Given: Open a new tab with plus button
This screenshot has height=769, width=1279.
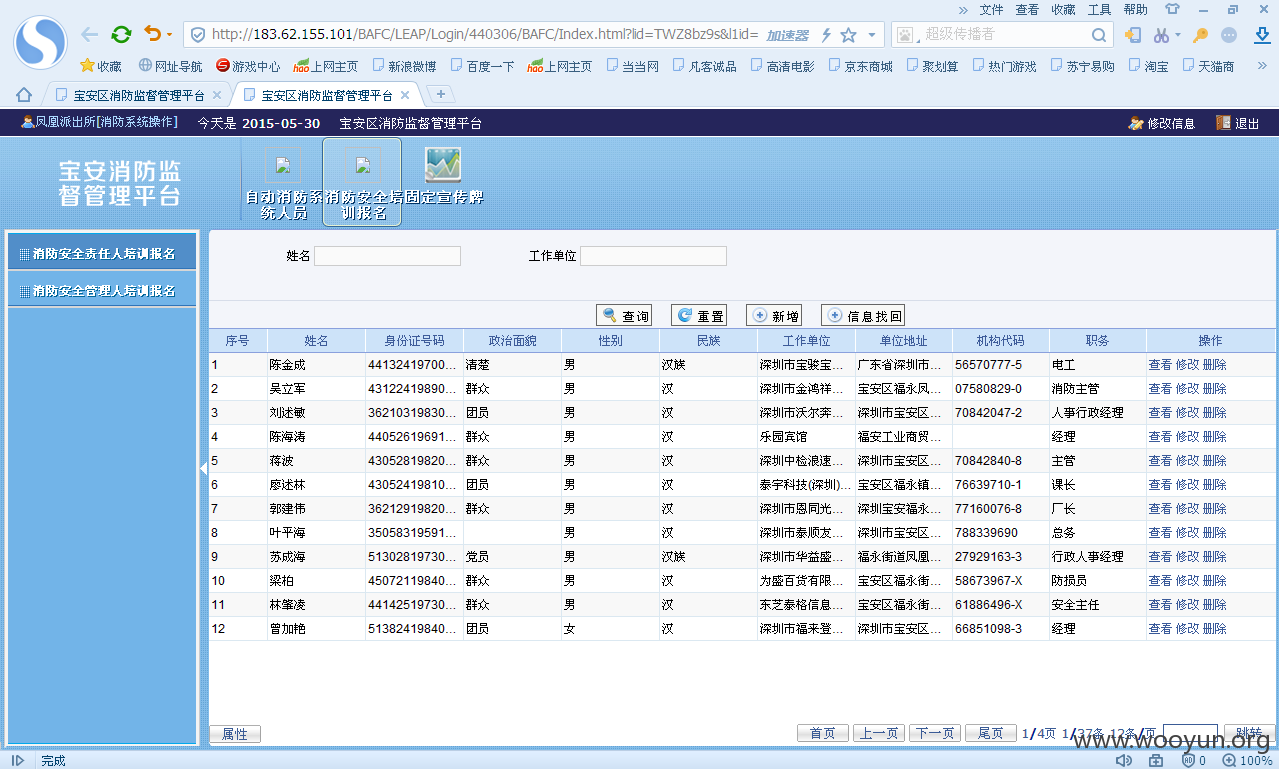Looking at the screenshot, I should (441, 94).
